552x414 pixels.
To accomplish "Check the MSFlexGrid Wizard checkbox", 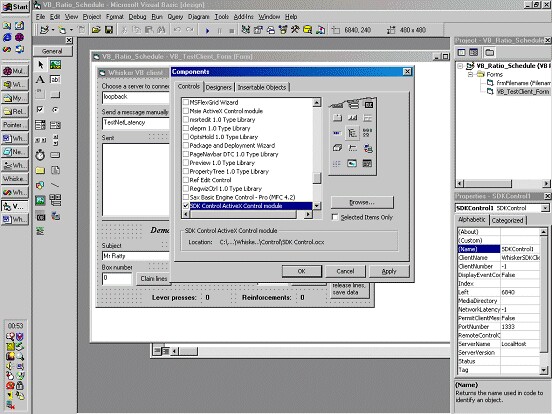I will (186, 102).
